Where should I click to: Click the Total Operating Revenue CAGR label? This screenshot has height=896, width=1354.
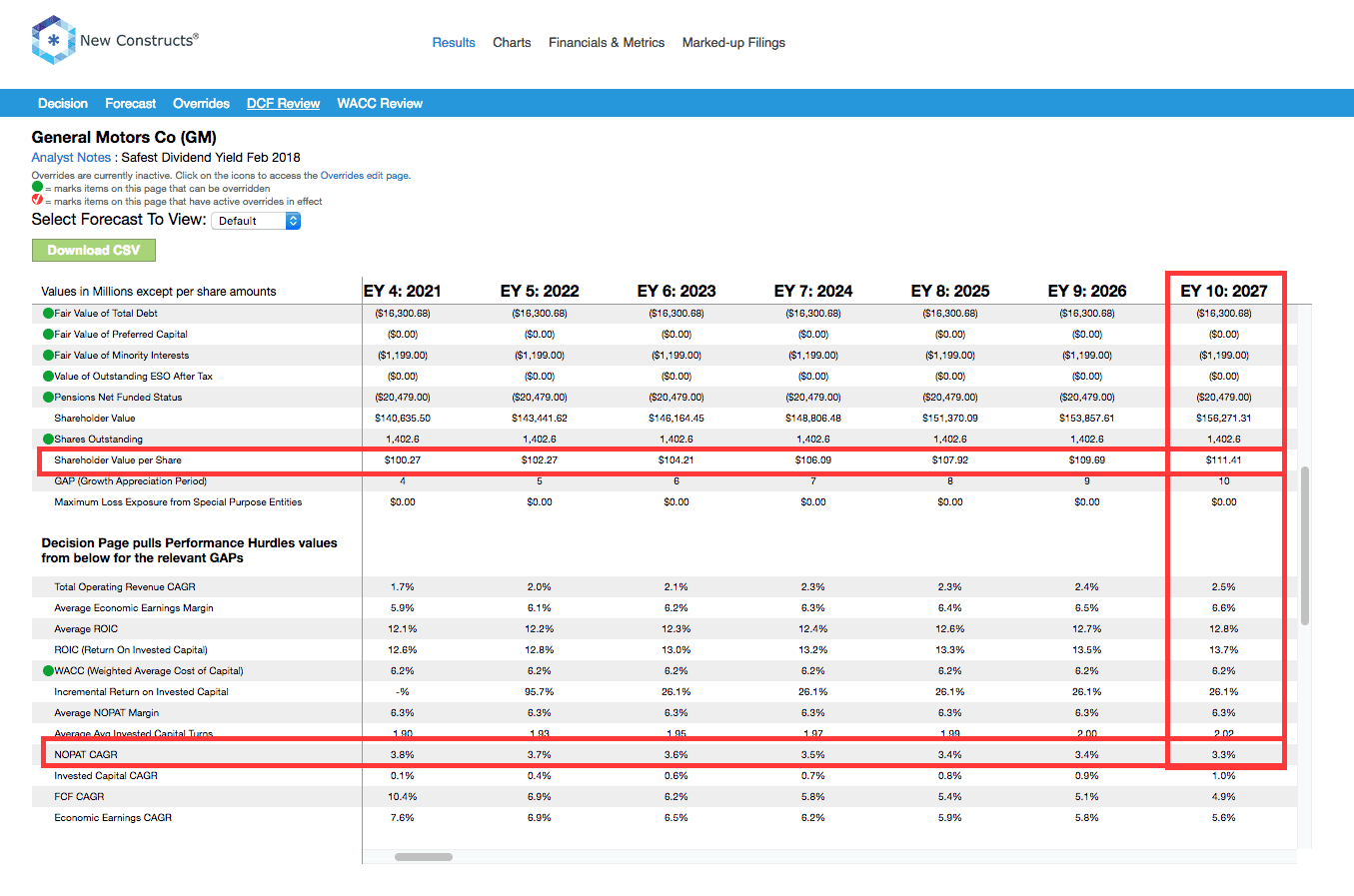tap(125, 587)
